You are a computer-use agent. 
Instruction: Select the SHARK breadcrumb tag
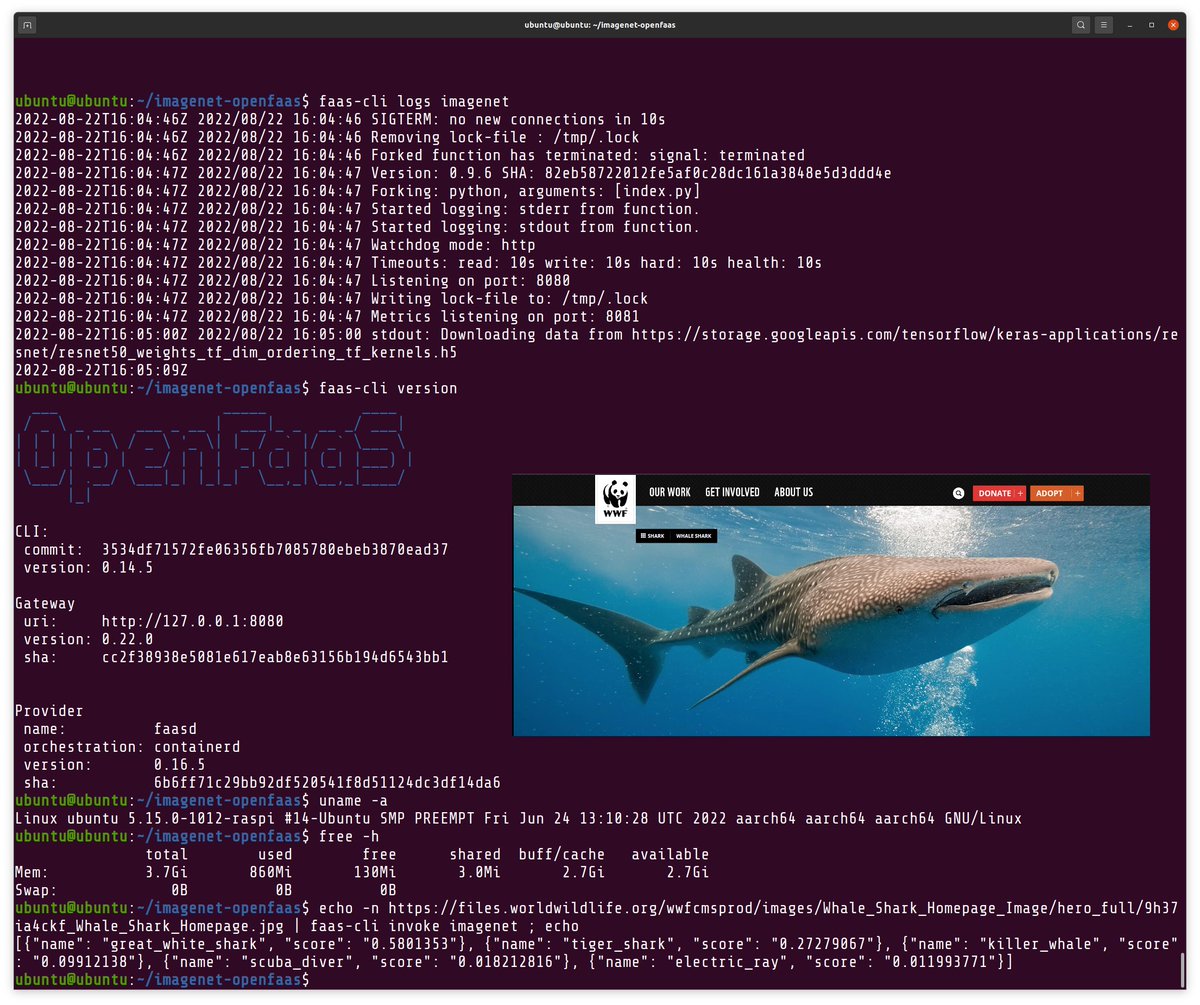point(654,536)
